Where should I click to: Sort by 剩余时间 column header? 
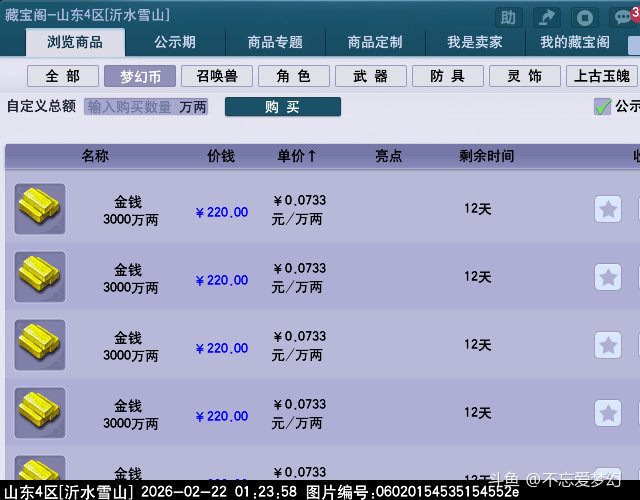click(x=487, y=156)
